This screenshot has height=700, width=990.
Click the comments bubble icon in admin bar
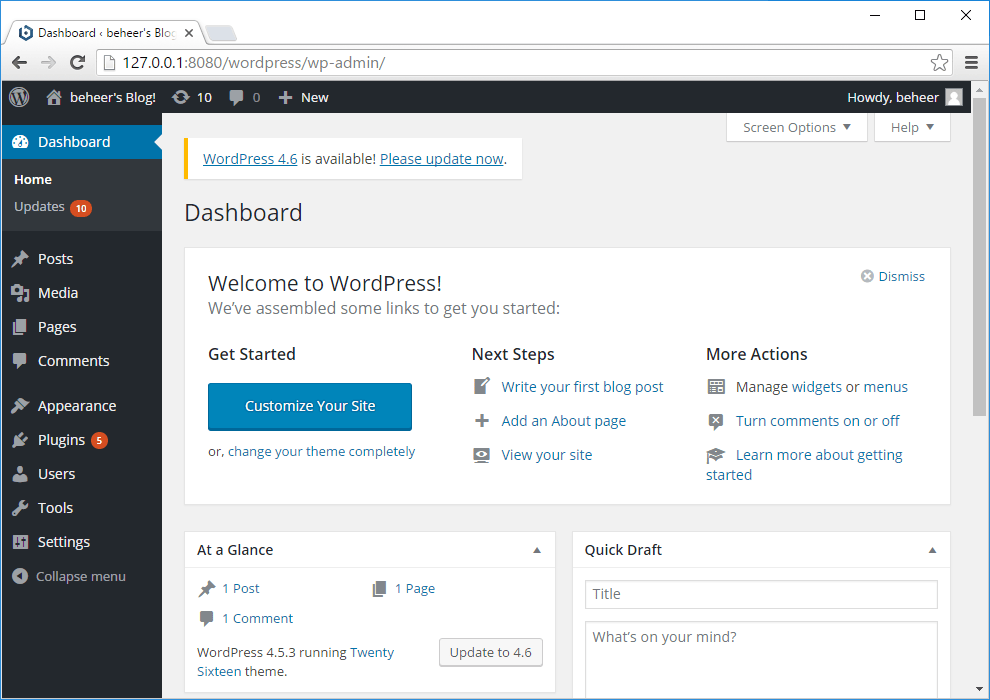(x=237, y=97)
